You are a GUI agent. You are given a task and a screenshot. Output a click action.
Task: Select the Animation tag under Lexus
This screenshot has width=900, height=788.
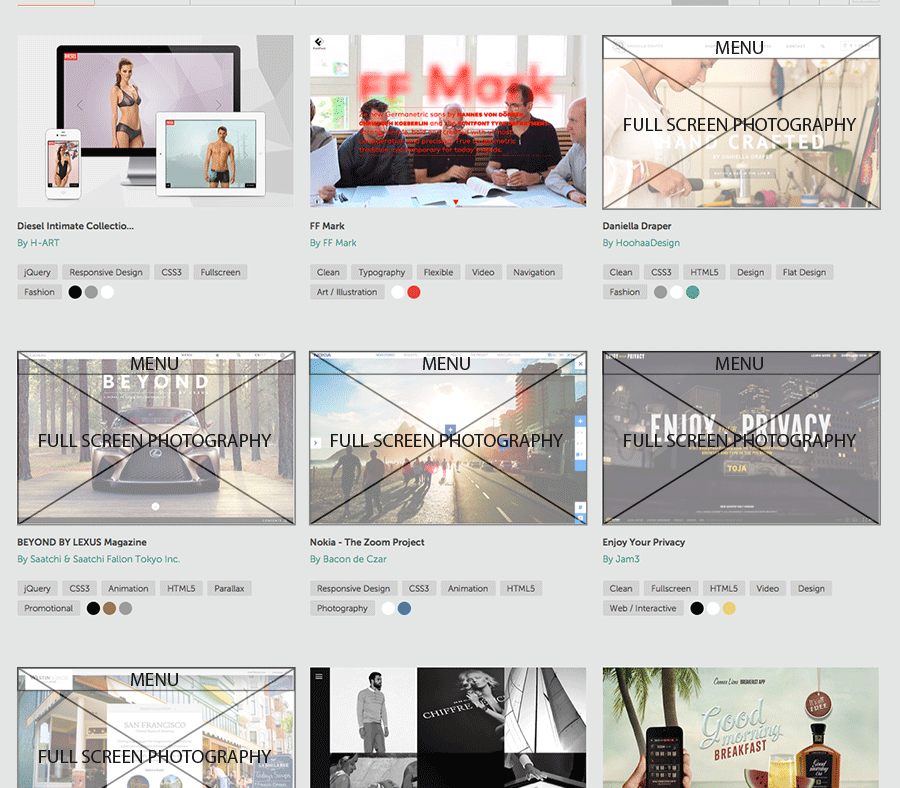[x=128, y=588]
